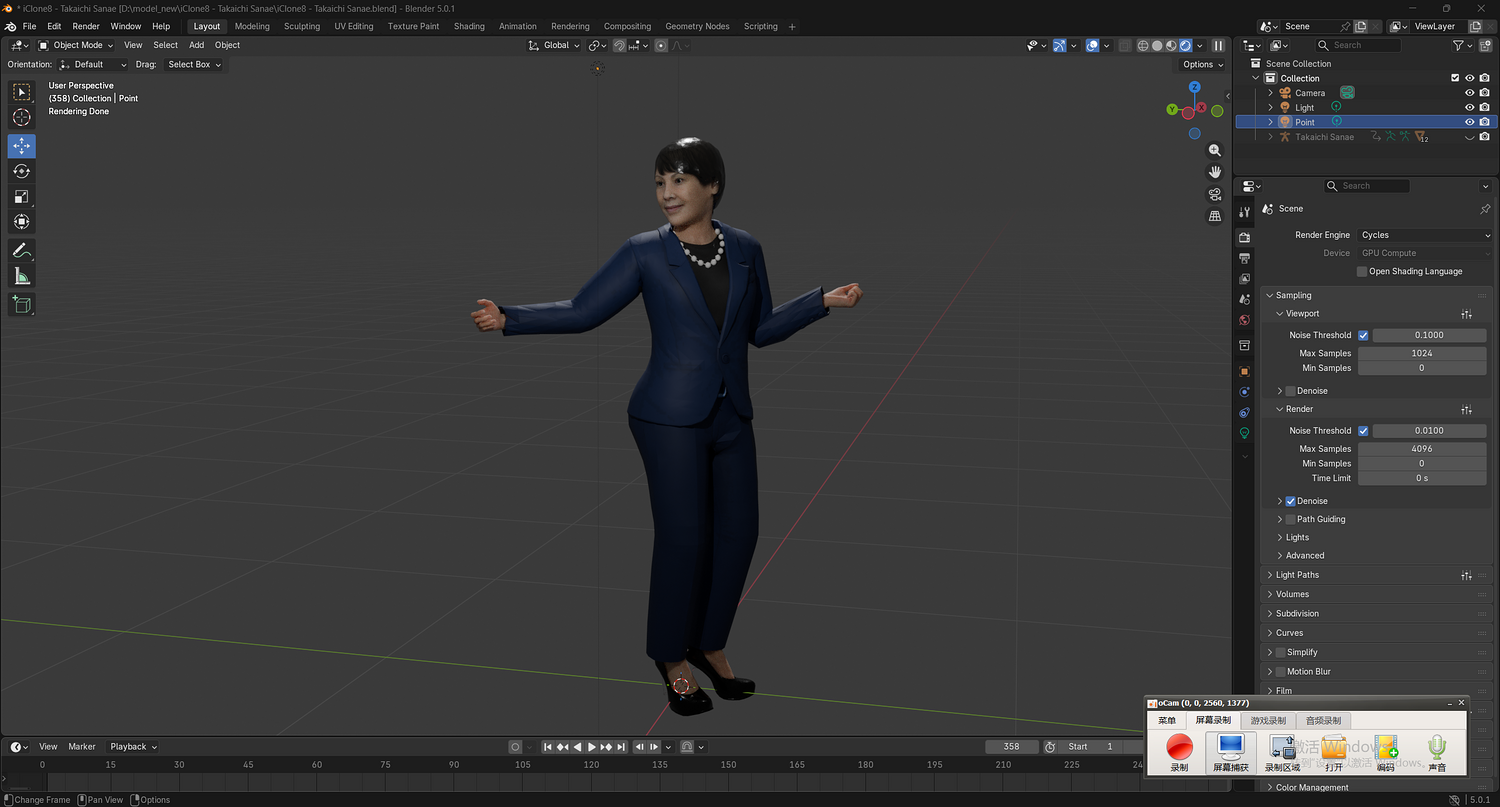Open the World properties tab
Screen dimensions: 1500x807
click(x=1245, y=320)
